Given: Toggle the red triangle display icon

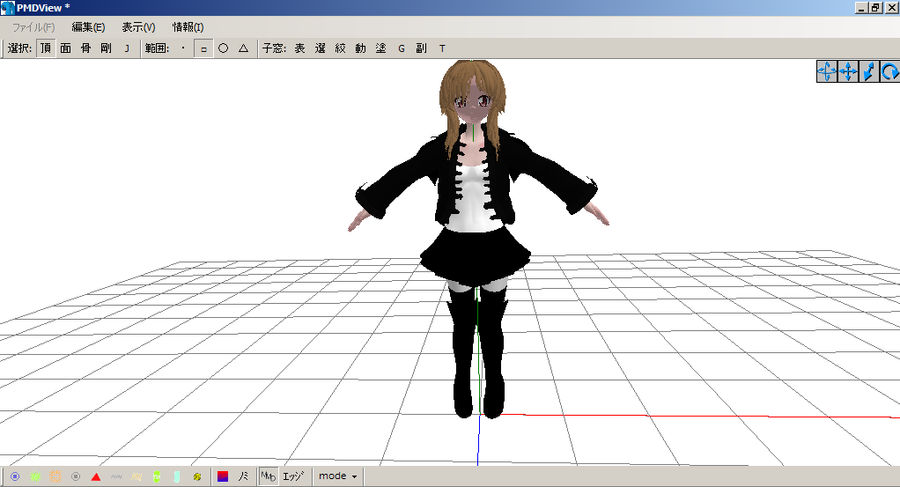Looking at the screenshot, I should pyautogui.click(x=96, y=477).
